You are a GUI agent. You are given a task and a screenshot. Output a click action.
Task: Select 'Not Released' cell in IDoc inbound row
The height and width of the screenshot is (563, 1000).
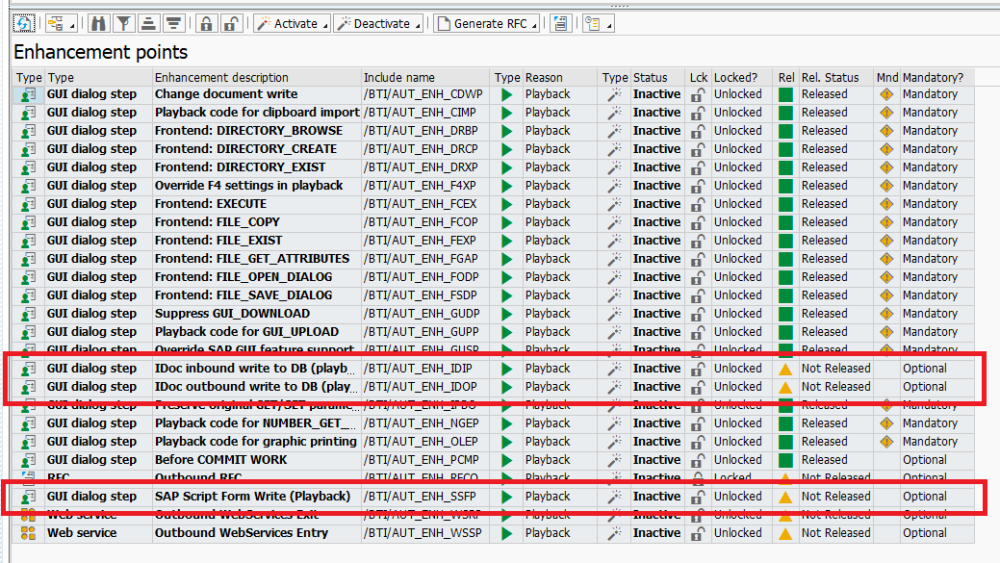[x=836, y=369]
